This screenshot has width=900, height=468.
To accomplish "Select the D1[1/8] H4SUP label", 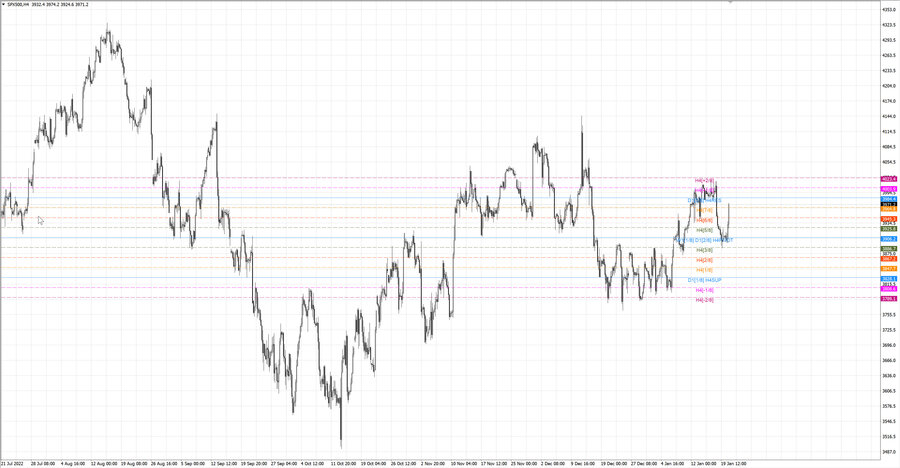I will click(705, 280).
